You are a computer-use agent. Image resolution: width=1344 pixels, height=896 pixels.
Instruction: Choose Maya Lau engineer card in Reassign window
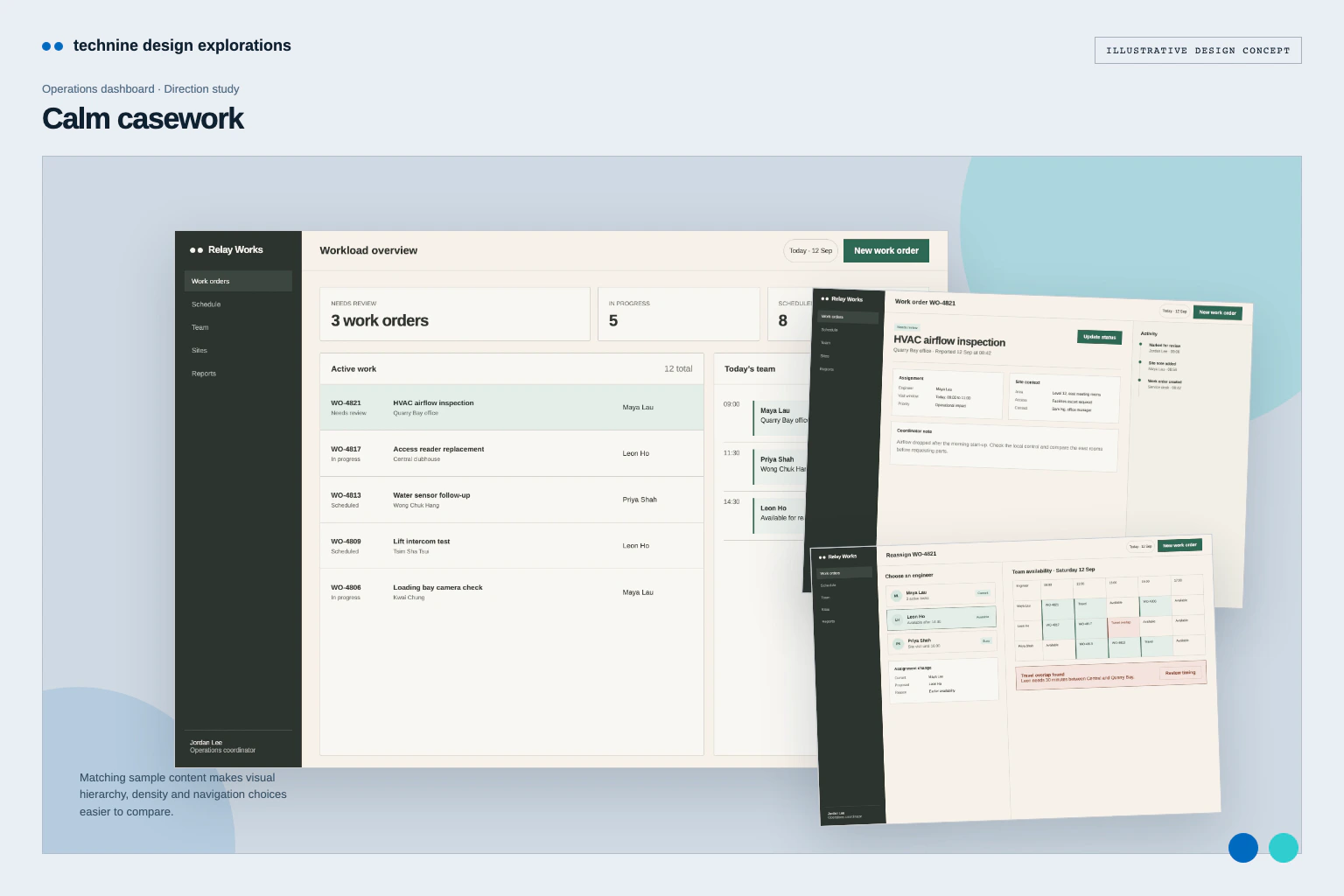[x=941, y=594]
